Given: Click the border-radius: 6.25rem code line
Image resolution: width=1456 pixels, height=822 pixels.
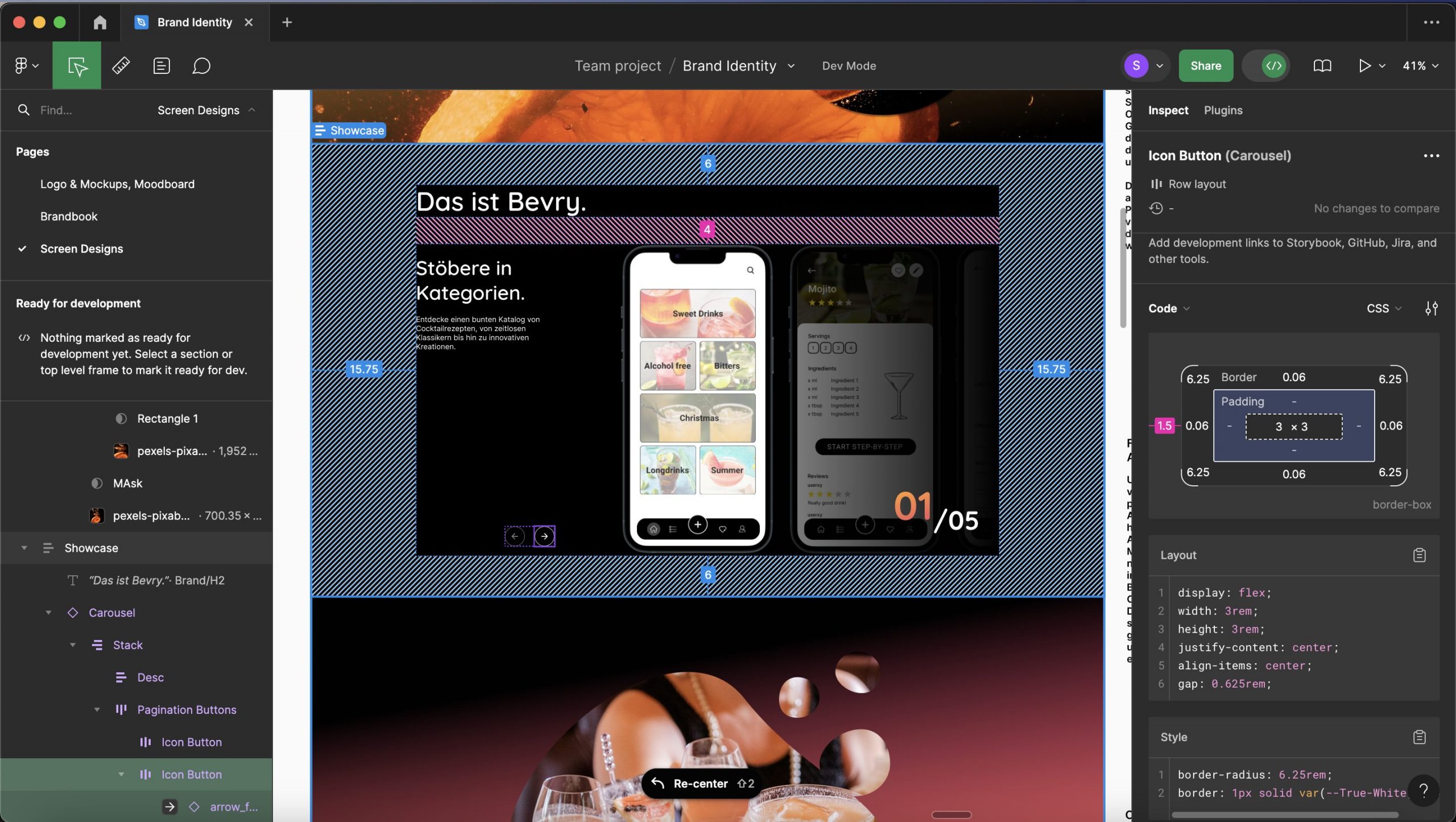Looking at the screenshot, I should pos(1254,774).
